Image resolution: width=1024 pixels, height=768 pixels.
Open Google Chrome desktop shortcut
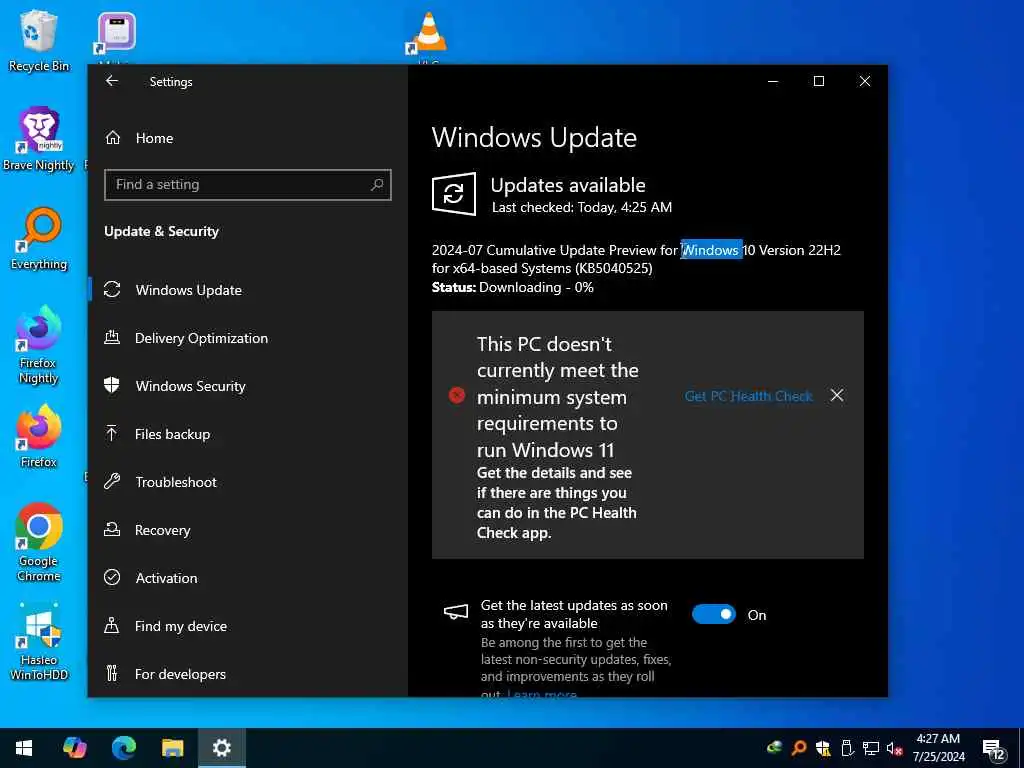39,542
